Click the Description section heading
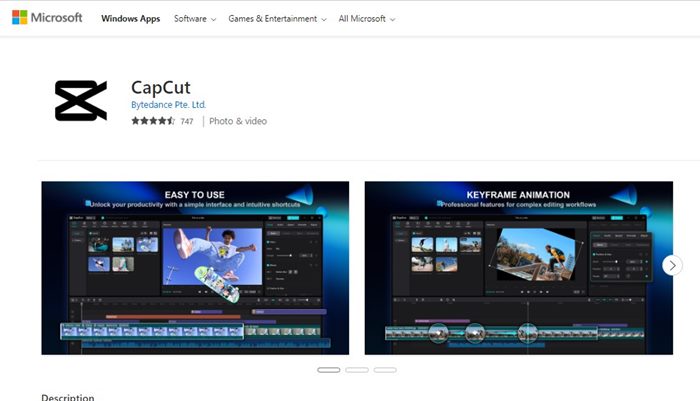This screenshot has width=700, height=401. click(67, 396)
